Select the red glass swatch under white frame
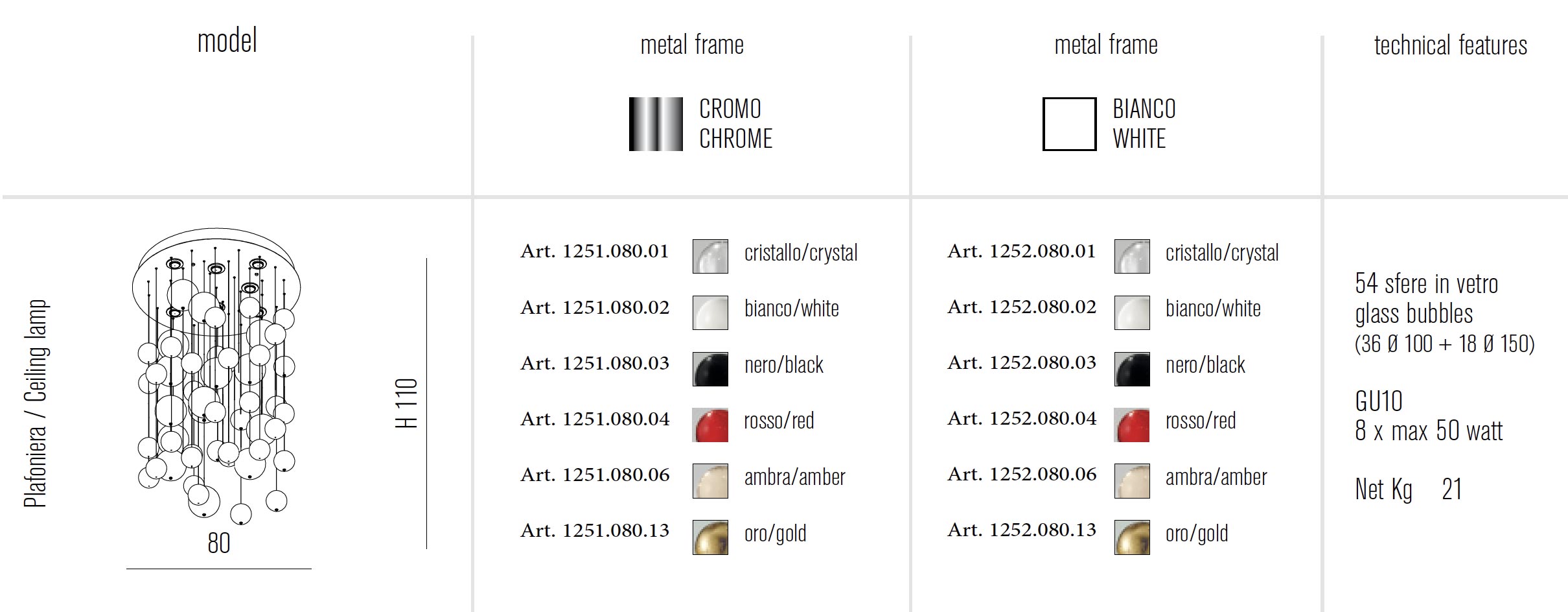Image resolution: width=1568 pixels, height=612 pixels. coord(1132,425)
